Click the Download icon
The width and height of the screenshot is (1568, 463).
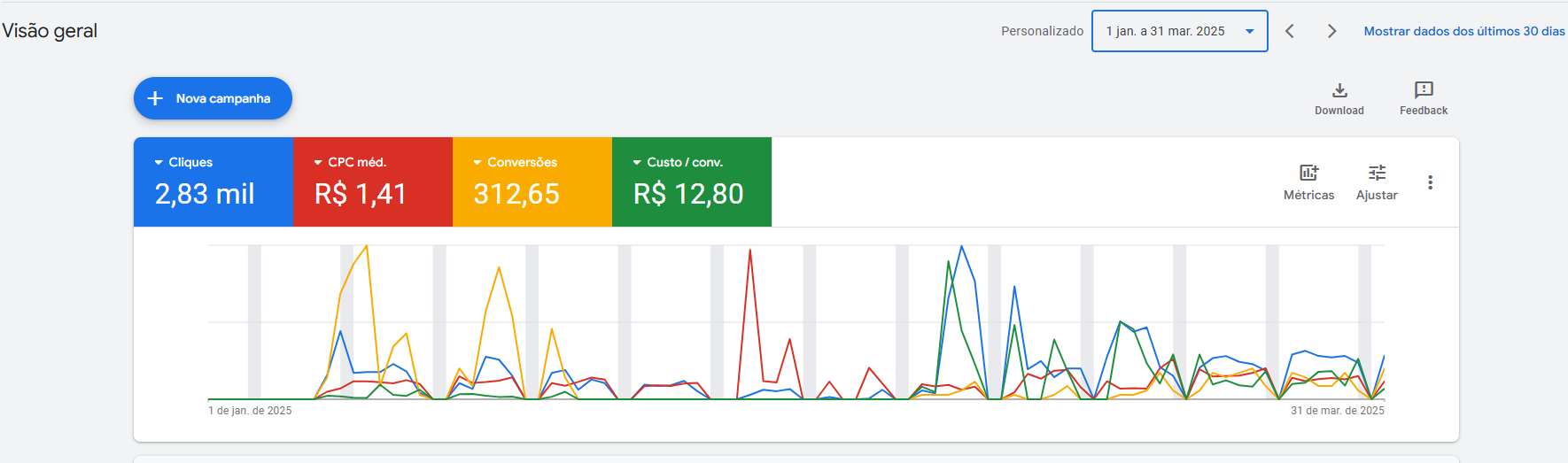click(x=1339, y=90)
